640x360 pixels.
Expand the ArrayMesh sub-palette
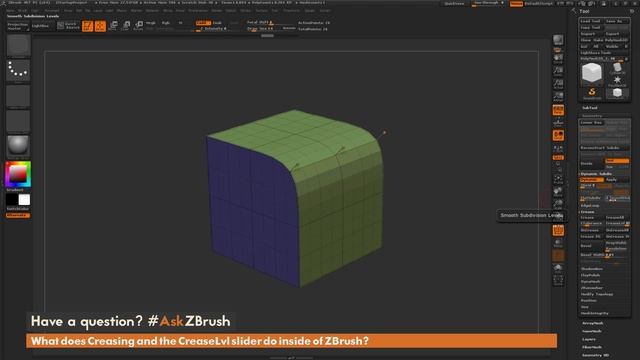(x=593, y=323)
